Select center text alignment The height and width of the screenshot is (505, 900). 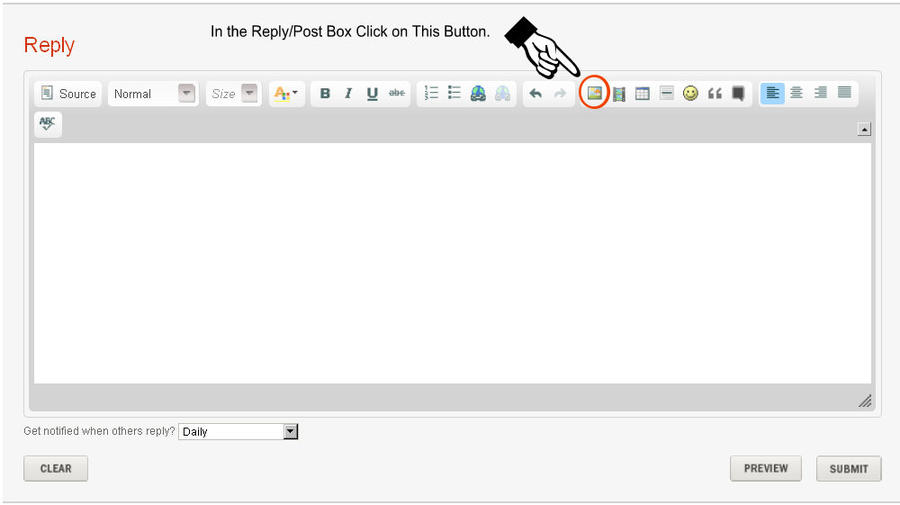coord(796,93)
